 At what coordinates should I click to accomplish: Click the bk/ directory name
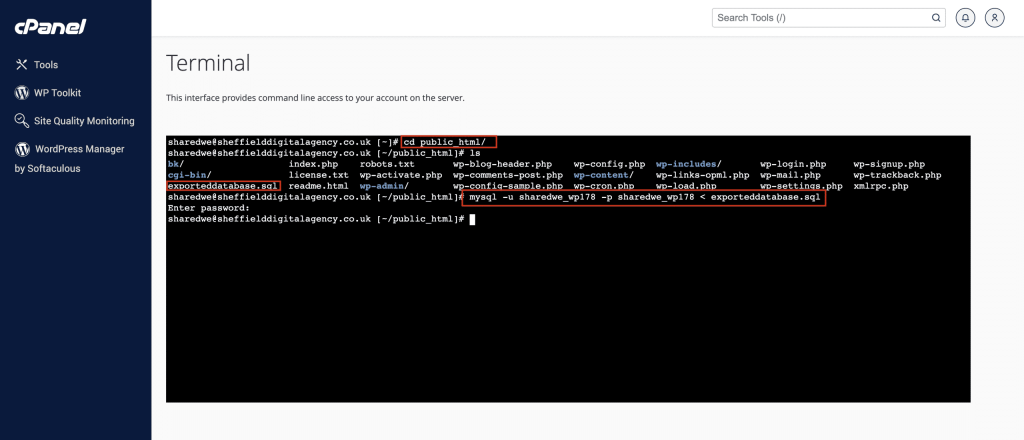tap(176, 164)
